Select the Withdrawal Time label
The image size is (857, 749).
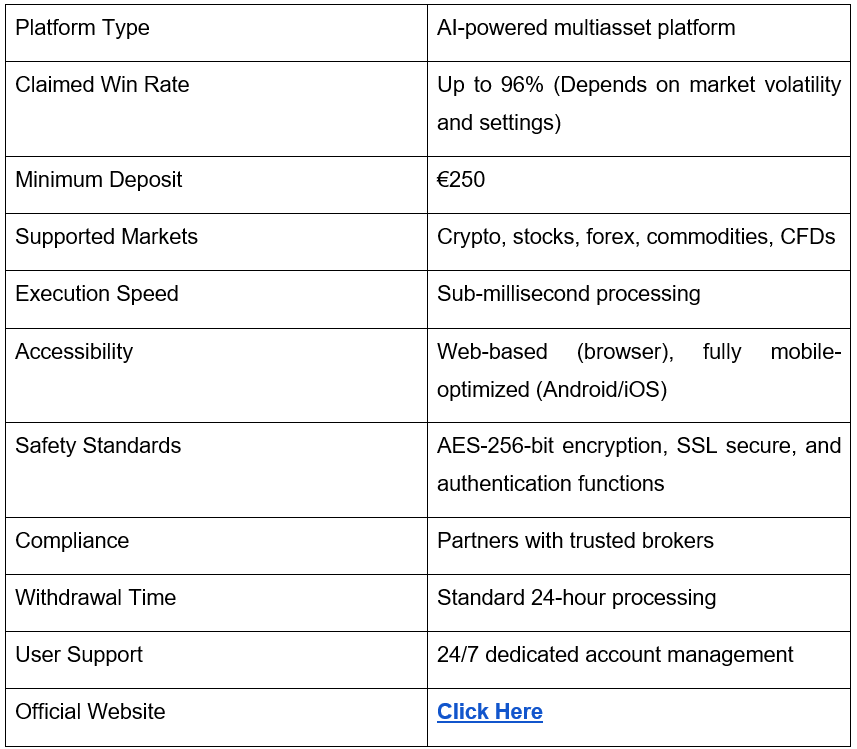(96, 598)
